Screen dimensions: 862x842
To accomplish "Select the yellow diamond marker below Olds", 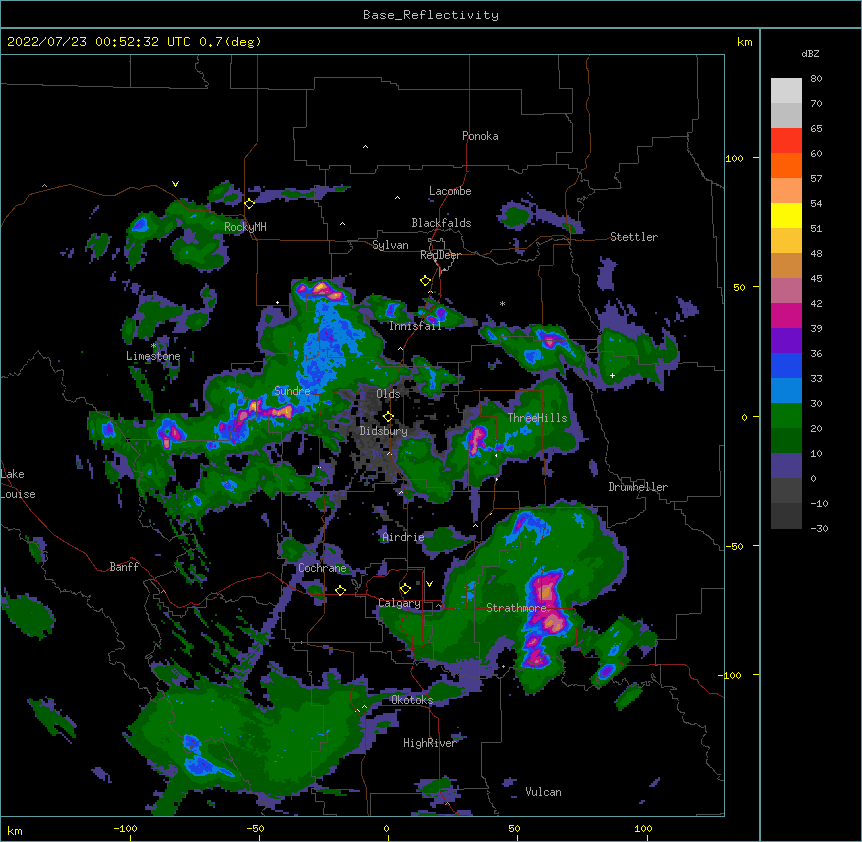I will click(x=388, y=416).
